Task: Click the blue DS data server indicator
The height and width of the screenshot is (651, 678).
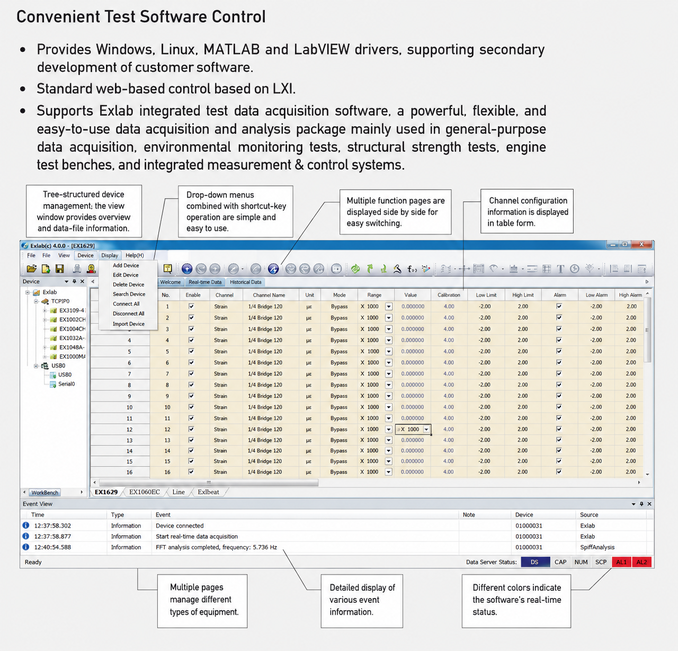Action: pos(535,562)
